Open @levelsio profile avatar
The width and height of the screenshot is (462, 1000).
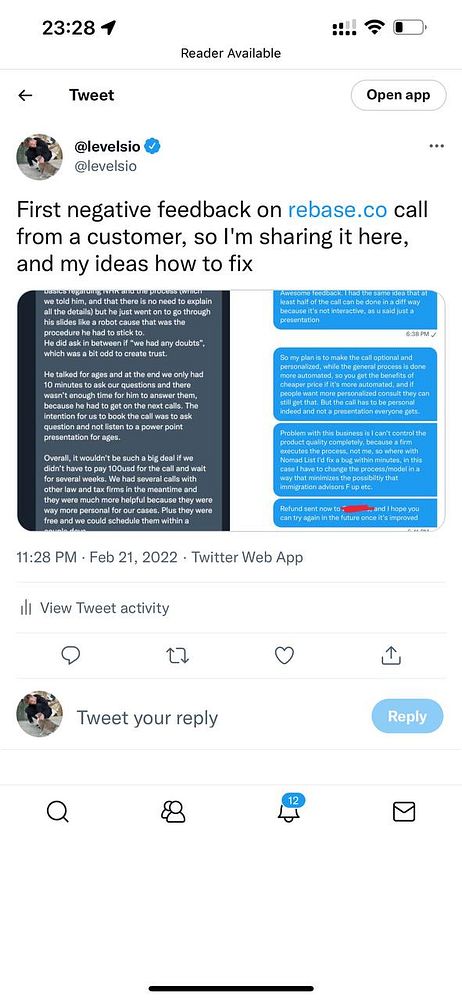click(x=40, y=157)
